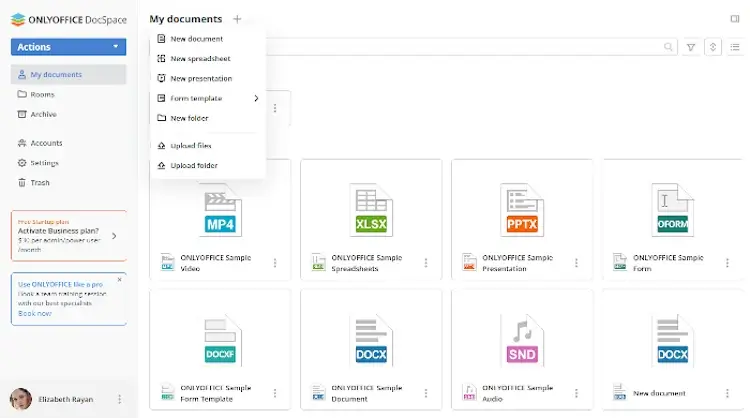Click the New folder icon

point(161,118)
